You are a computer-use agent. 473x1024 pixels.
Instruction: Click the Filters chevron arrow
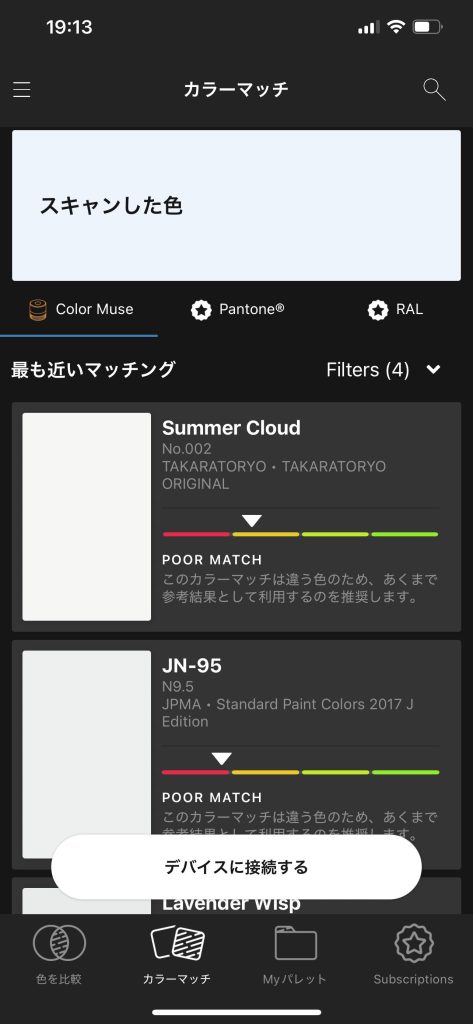(433, 370)
